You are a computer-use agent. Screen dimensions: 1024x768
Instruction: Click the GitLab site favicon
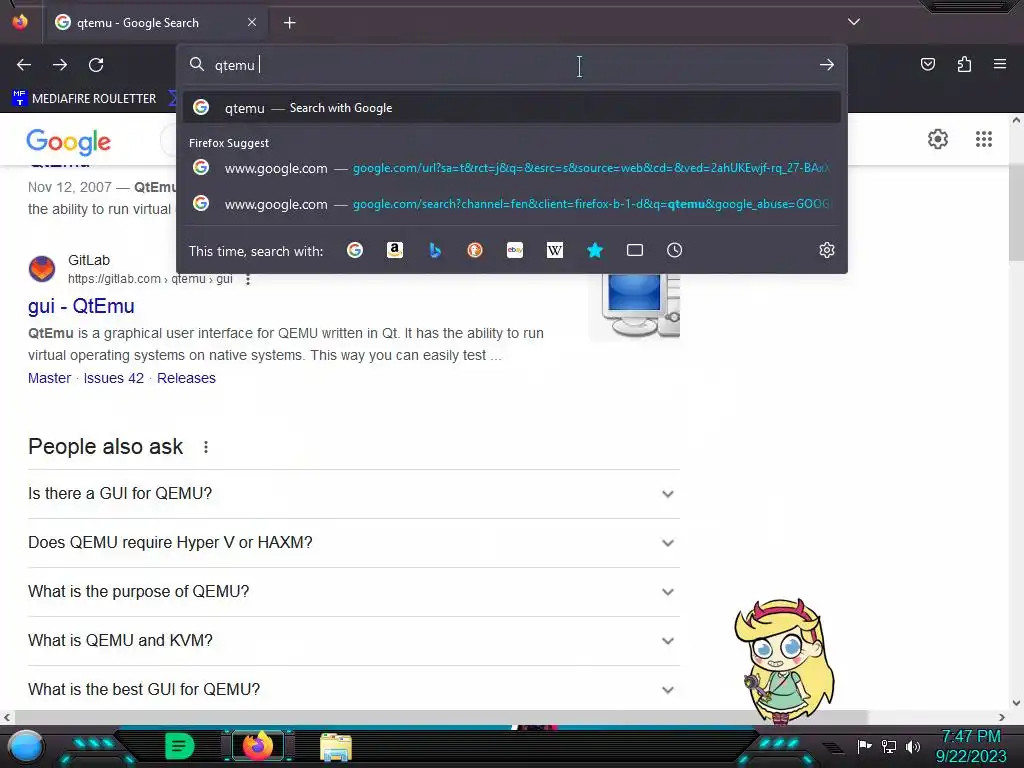[x=42, y=269]
